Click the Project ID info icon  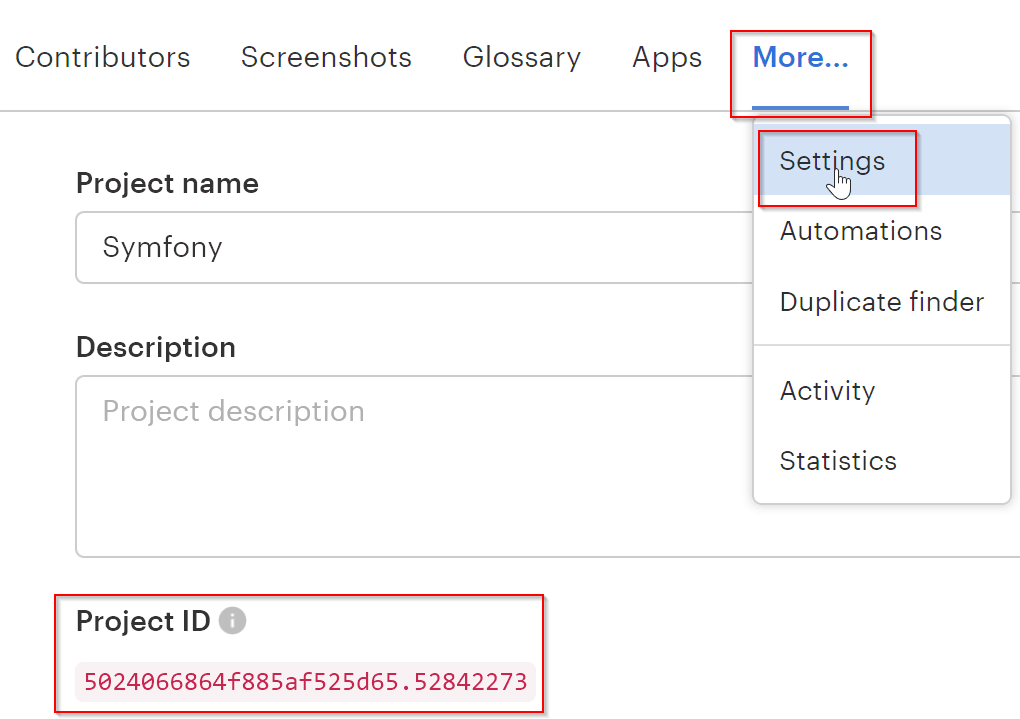232,622
